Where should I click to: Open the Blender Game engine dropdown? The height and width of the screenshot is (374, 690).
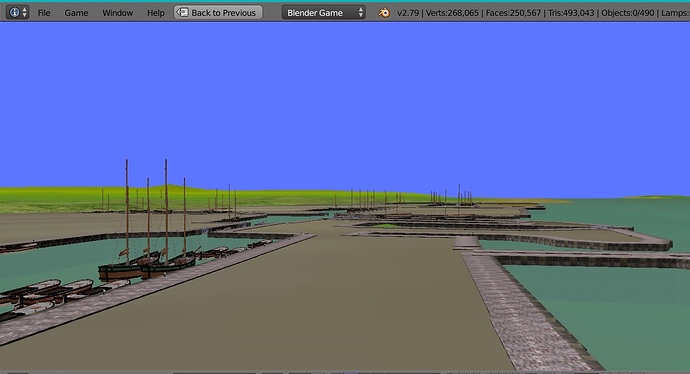(324, 12)
